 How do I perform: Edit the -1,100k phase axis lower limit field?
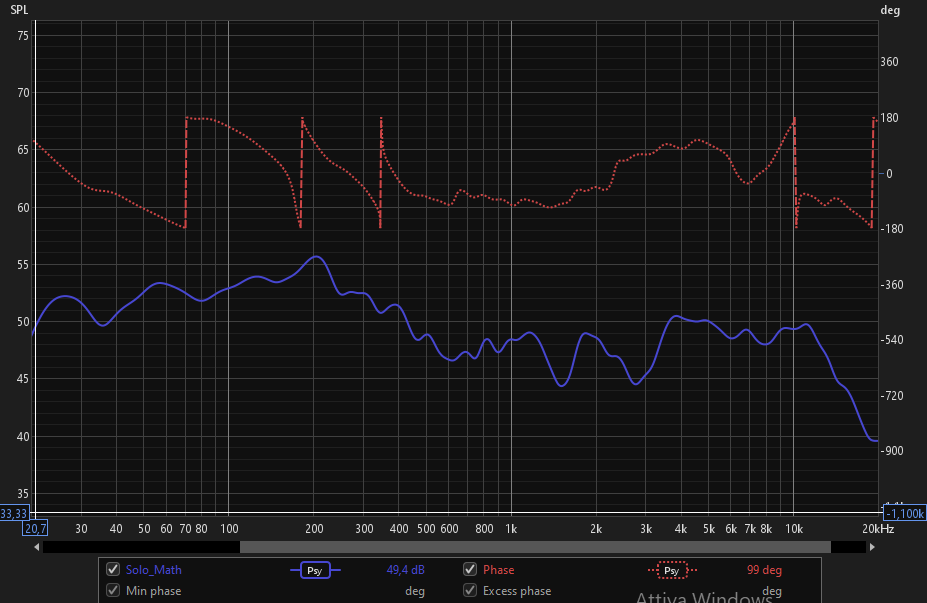click(x=905, y=513)
